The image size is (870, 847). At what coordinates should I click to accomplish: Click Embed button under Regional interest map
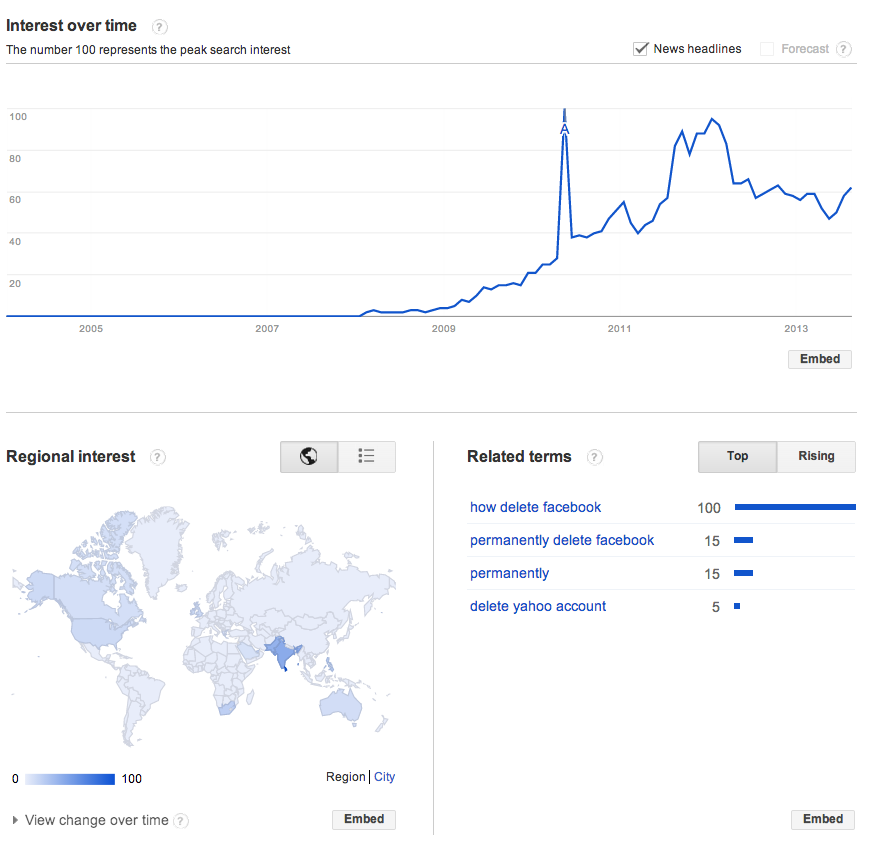coord(364,819)
